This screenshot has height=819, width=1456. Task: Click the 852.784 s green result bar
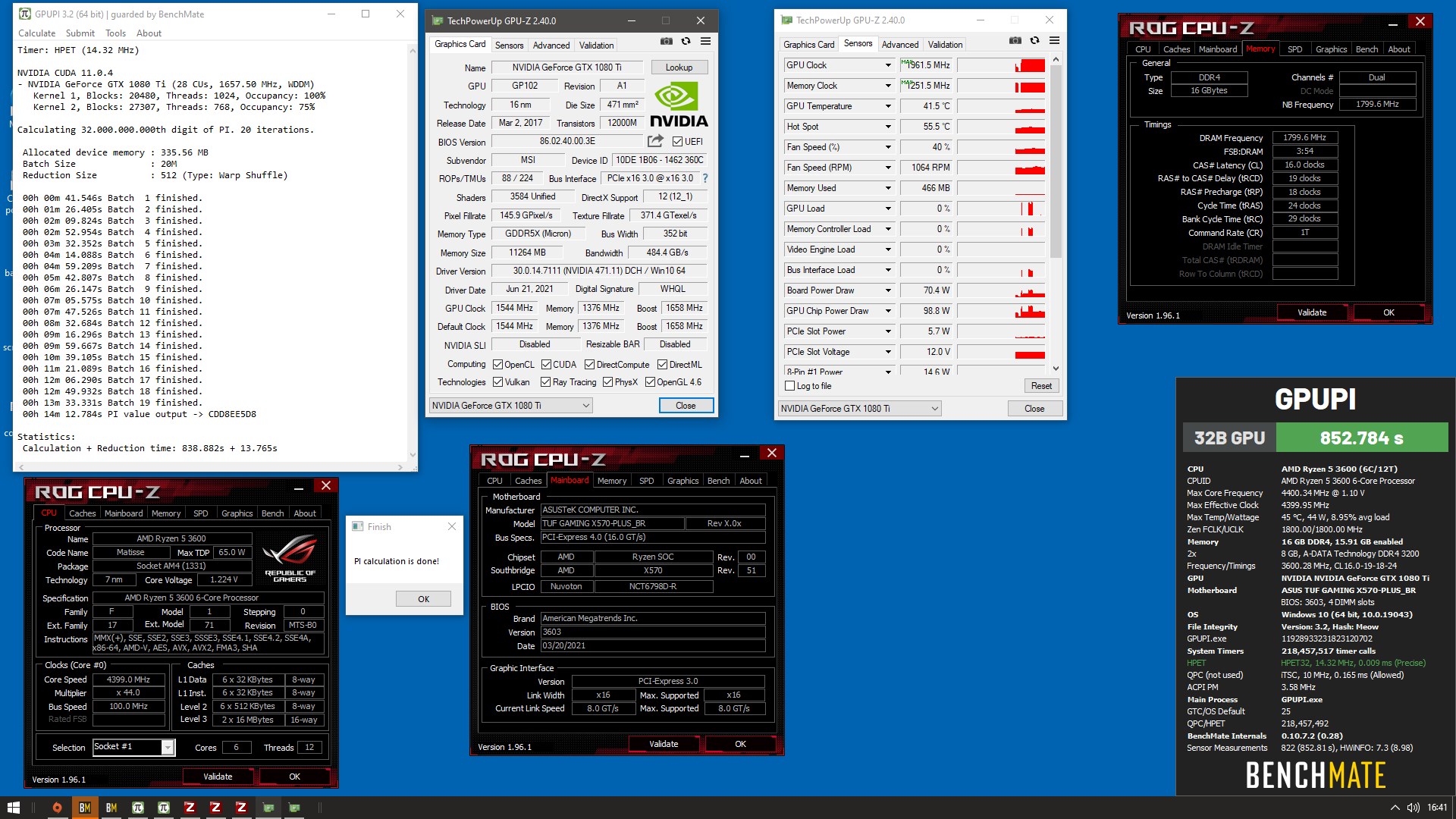(x=1362, y=438)
